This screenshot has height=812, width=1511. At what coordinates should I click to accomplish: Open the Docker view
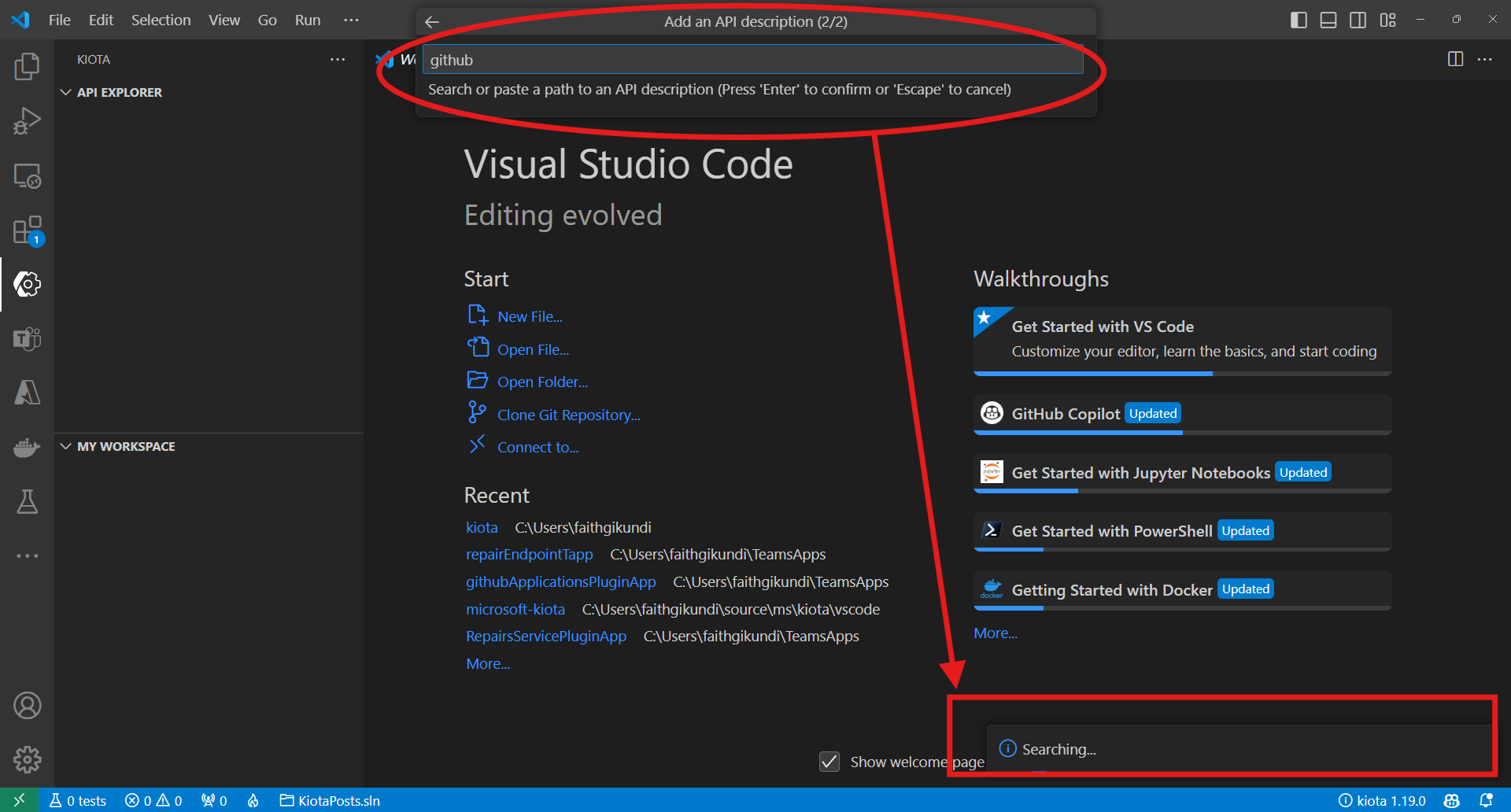tap(27, 447)
